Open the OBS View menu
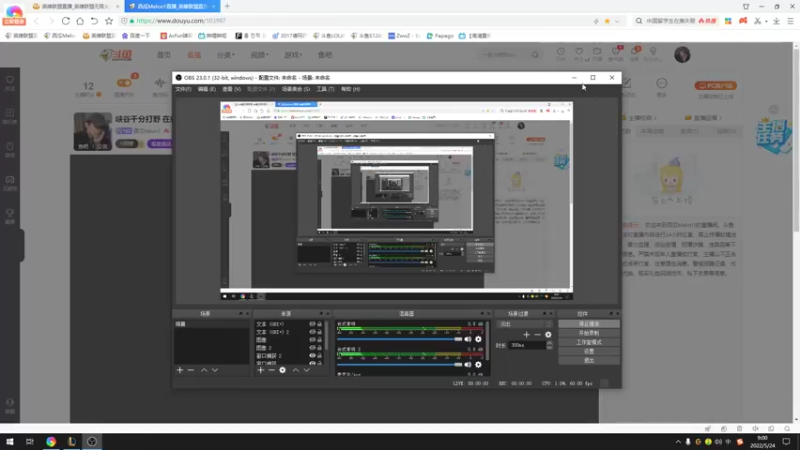This screenshot has height=450, width=800. 231,89
